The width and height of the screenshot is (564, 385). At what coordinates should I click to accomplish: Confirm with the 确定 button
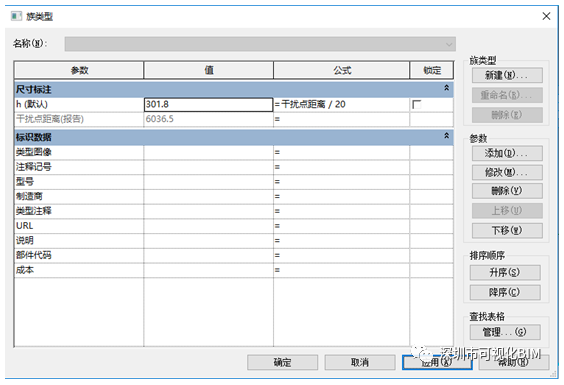click(282, 362)
